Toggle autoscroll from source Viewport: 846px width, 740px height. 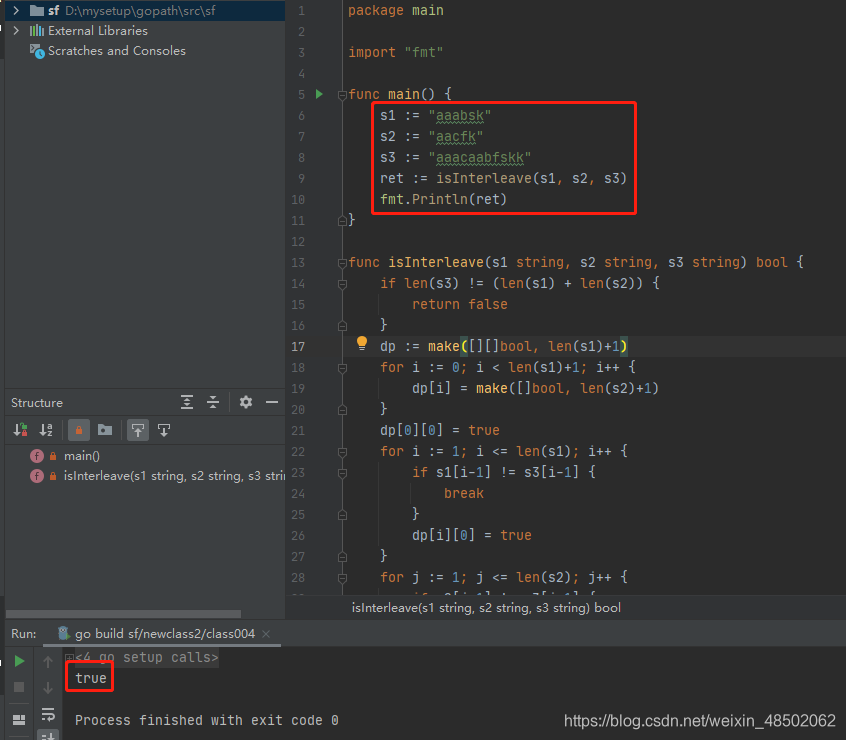(x=163, y=430)
